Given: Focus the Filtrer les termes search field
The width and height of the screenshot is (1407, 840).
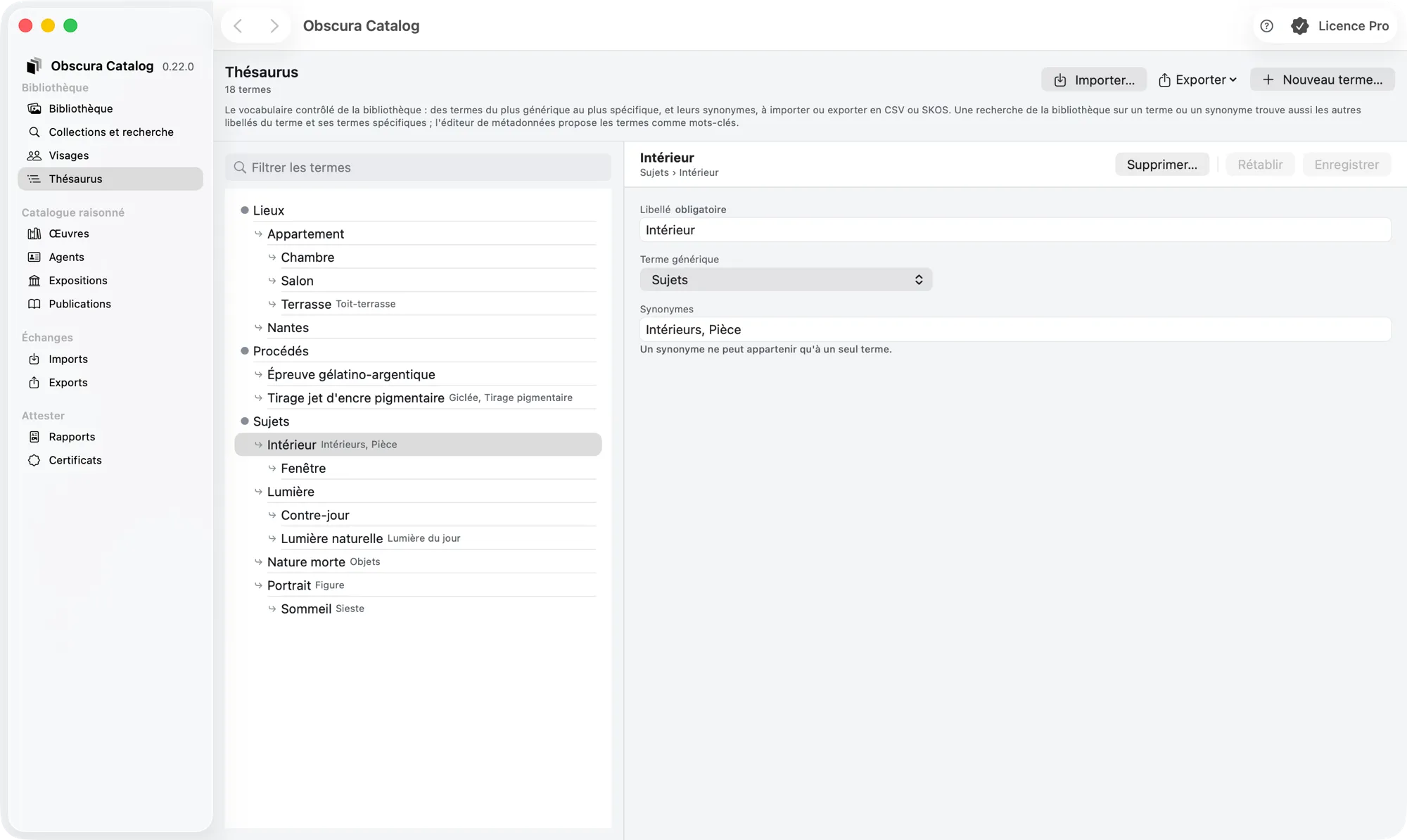Looking at the screenshot, I should (x=418, y=167).
